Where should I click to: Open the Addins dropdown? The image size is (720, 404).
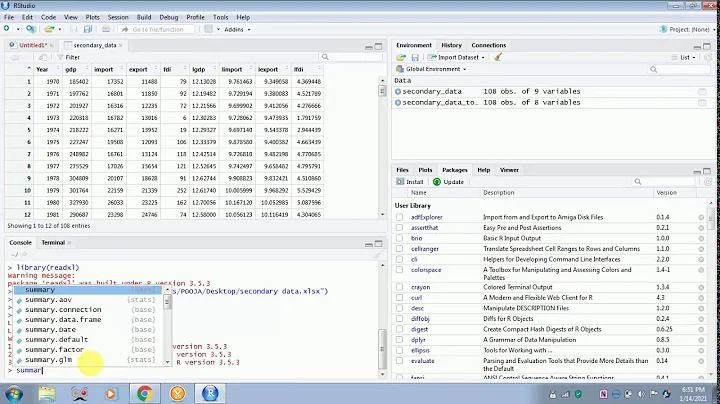237,29
